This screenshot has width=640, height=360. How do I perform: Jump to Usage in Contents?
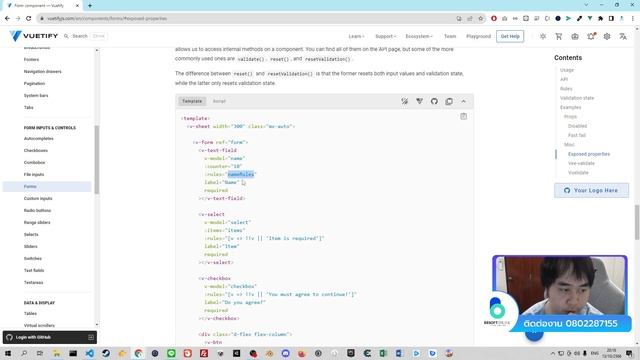[x=567, y=70]
